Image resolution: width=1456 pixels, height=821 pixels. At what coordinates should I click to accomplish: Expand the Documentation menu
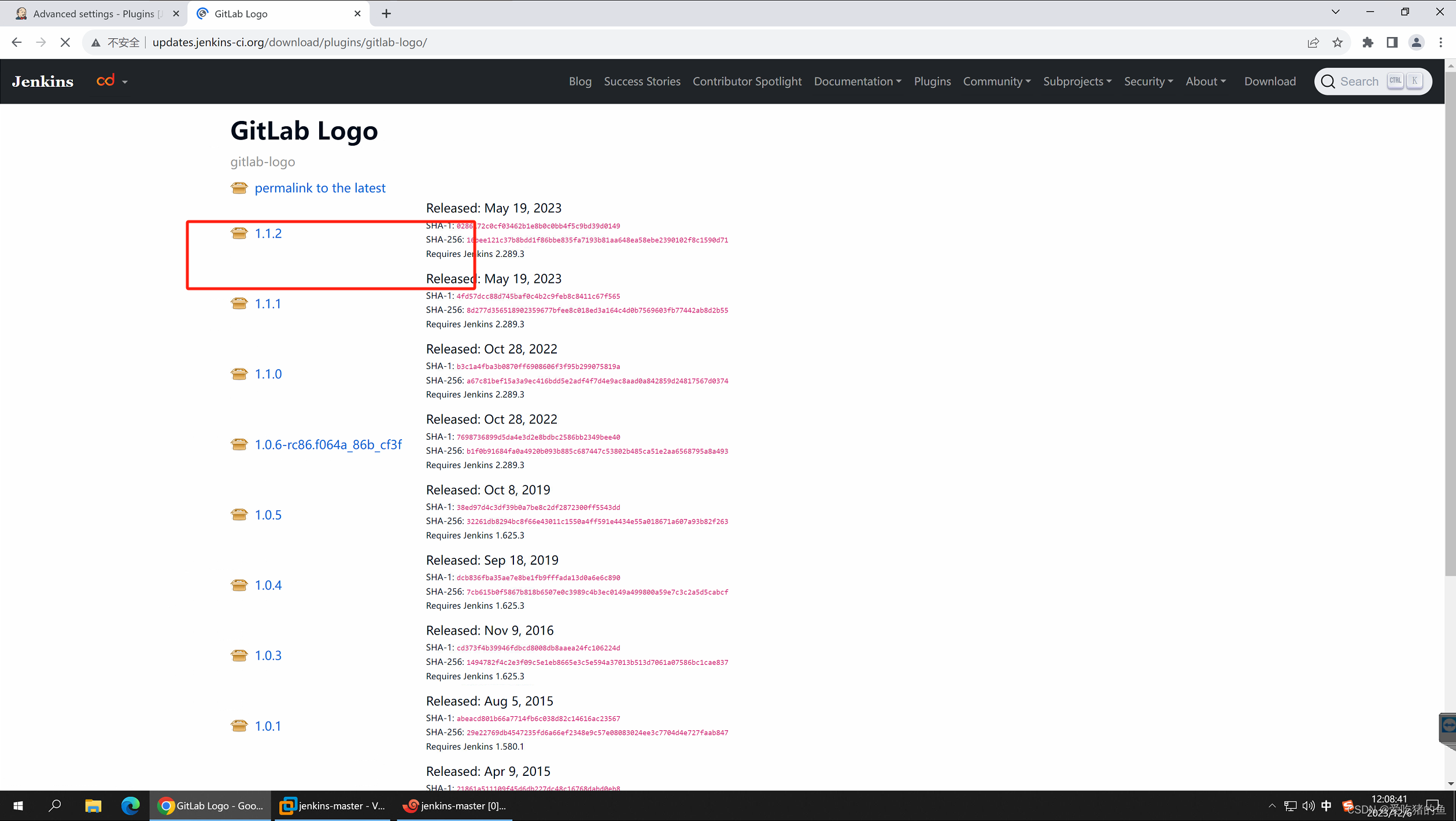tap(858, 82)
